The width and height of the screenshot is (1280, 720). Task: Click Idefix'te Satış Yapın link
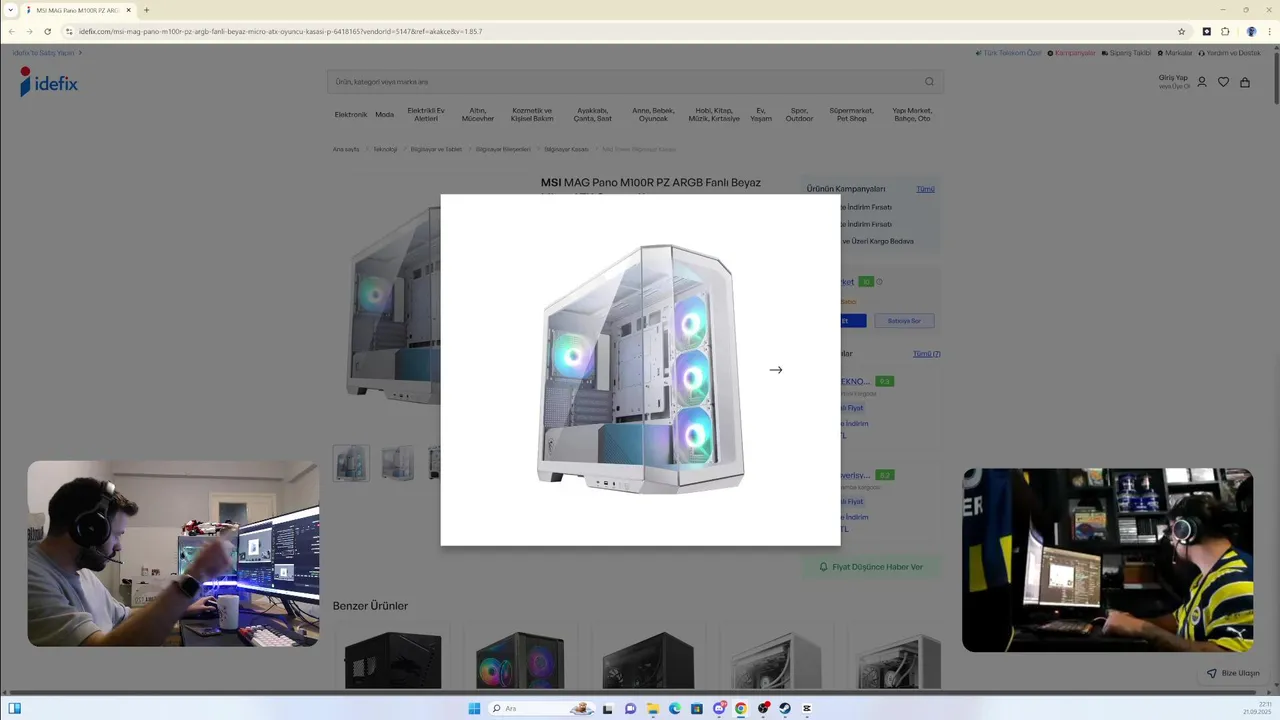pos(47,53)
